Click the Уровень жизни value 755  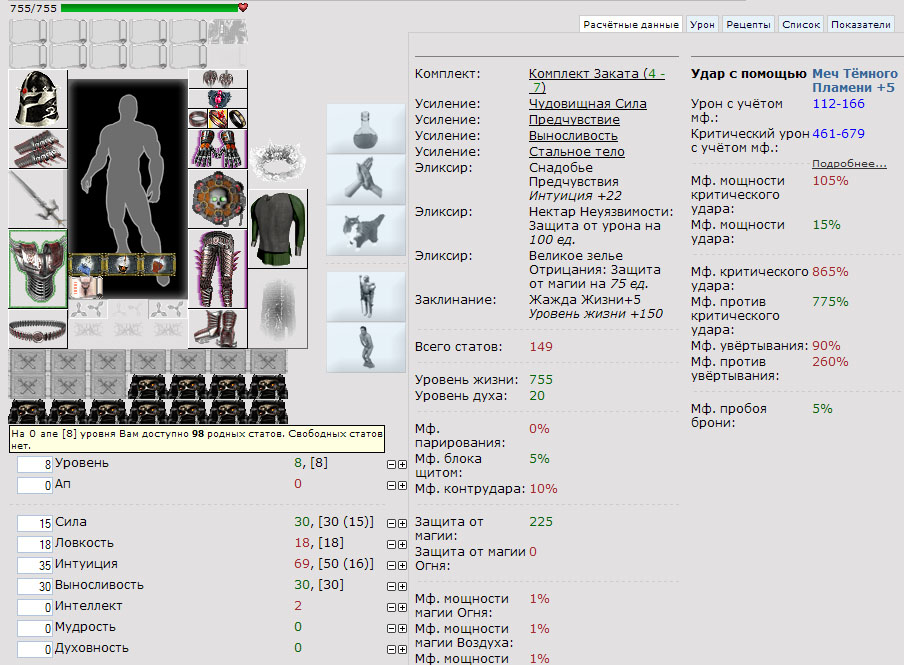(541, 380)
